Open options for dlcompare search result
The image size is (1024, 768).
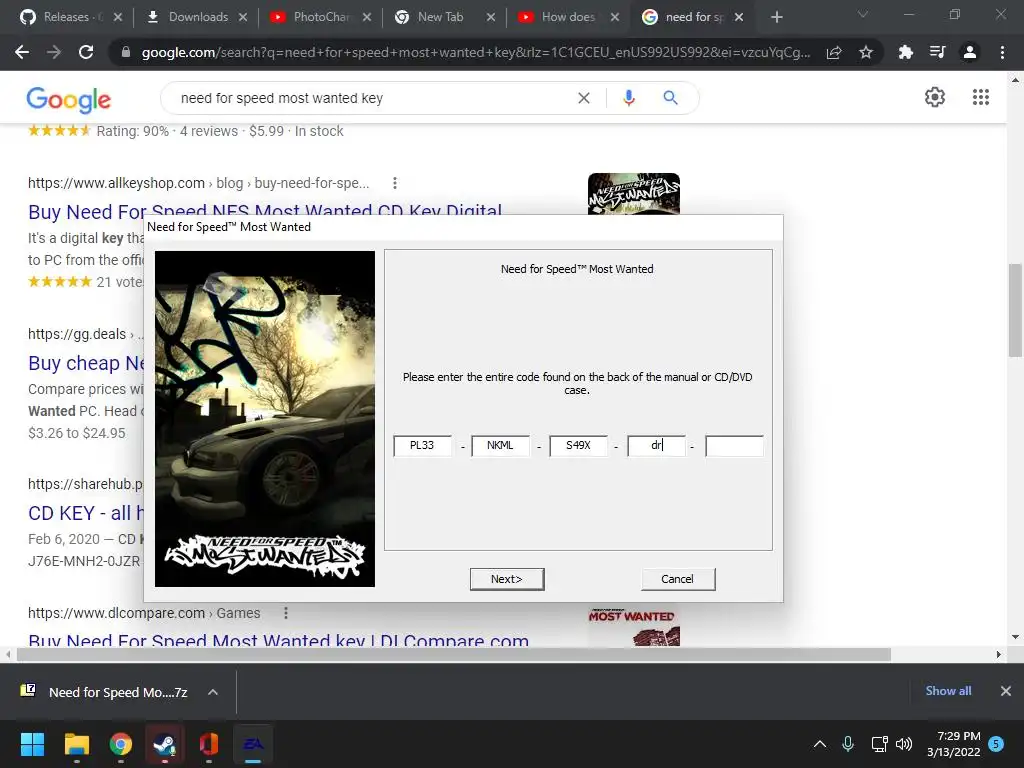(x=285, y=613)
